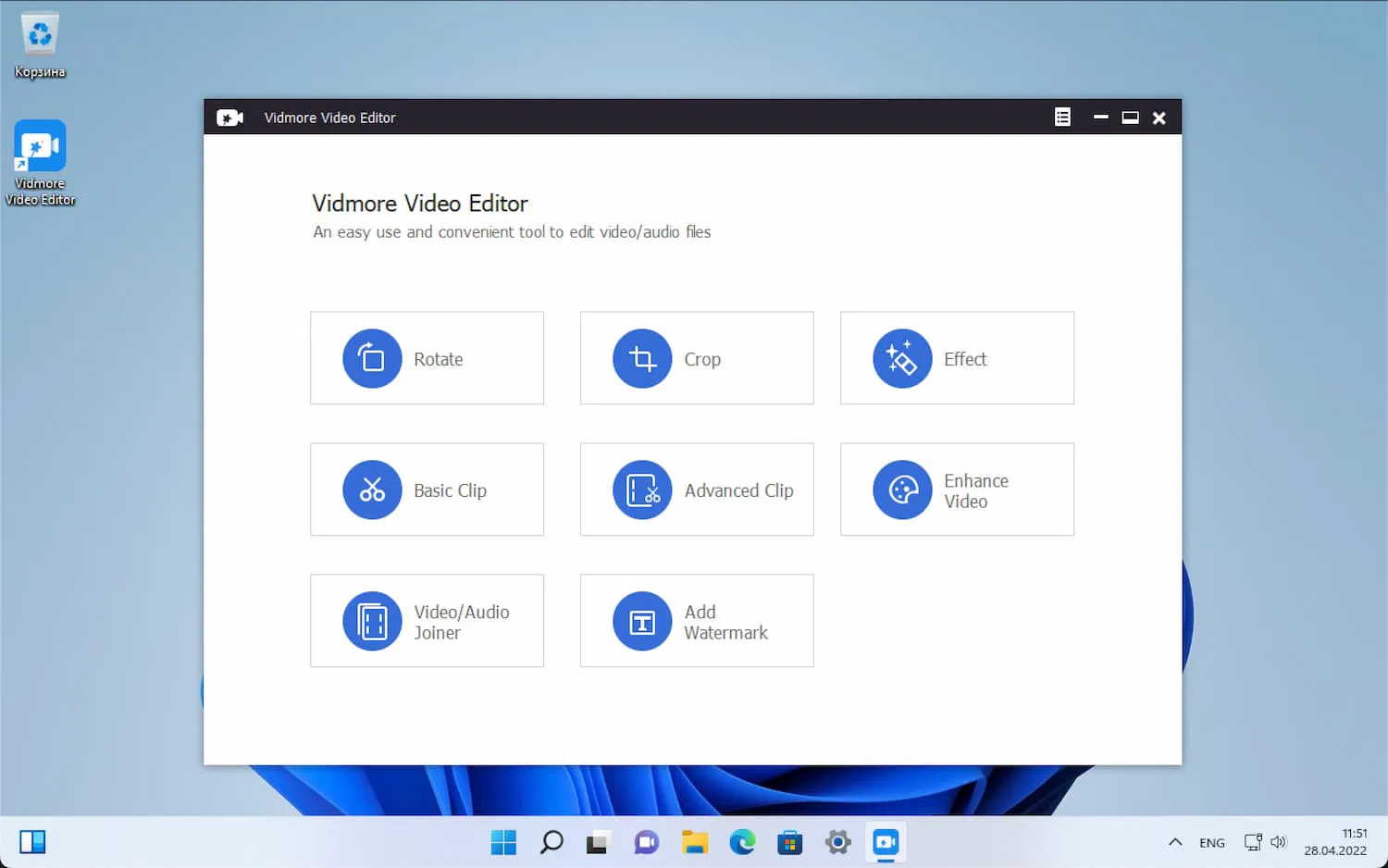The width and height of the screenshot is (1388, 868).
Task: Launch the Video/Audio Joiner tool
Action: coord(427,621)
